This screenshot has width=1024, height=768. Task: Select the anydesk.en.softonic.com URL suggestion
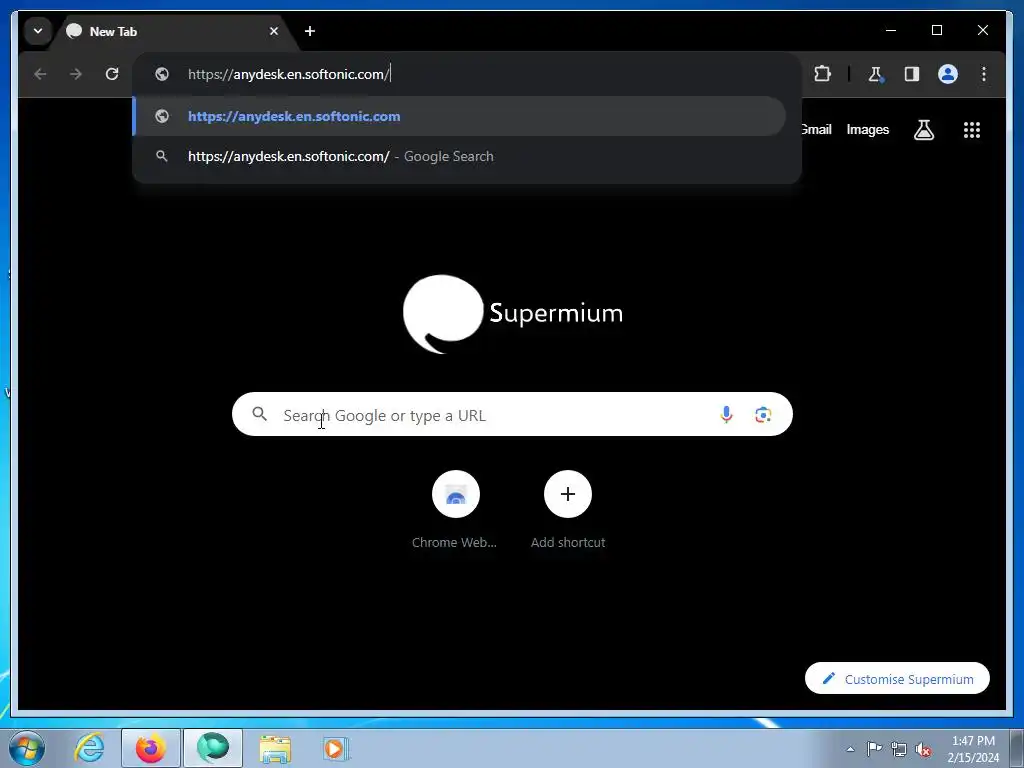click(x=459, y=116)
